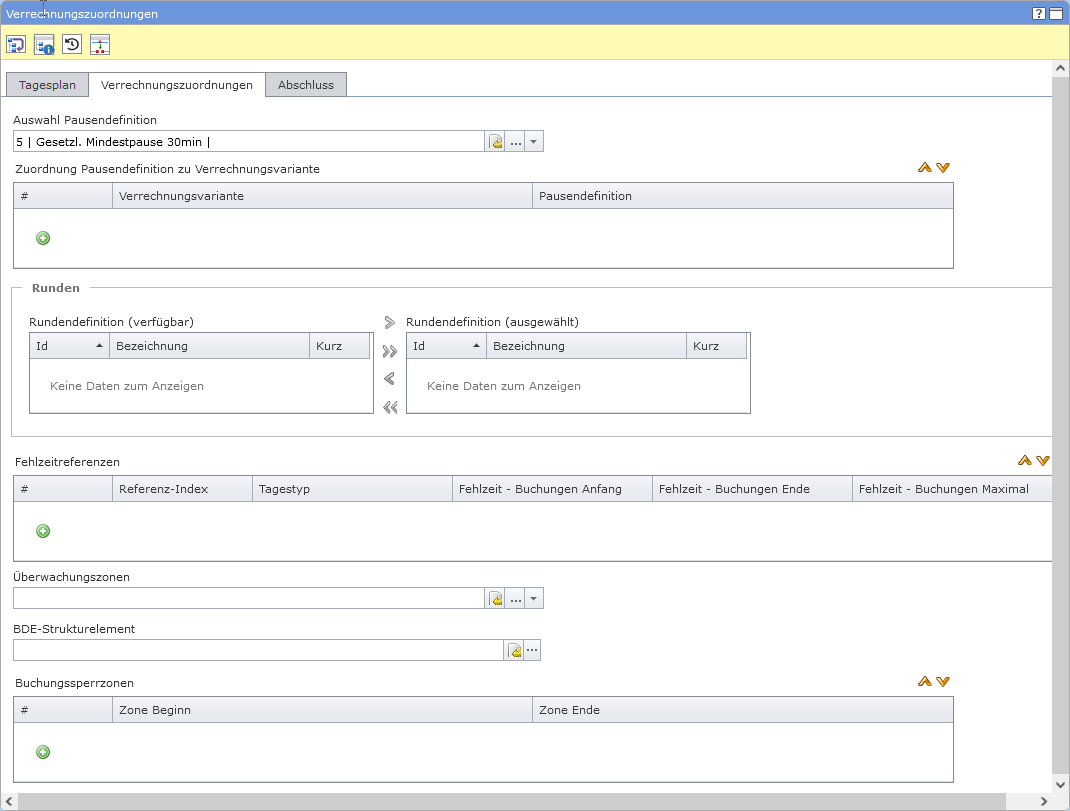Switch to the Tagesplan tab
Image resolution: width=1070 pixels, height=811 pixels.
click(47, 85)
